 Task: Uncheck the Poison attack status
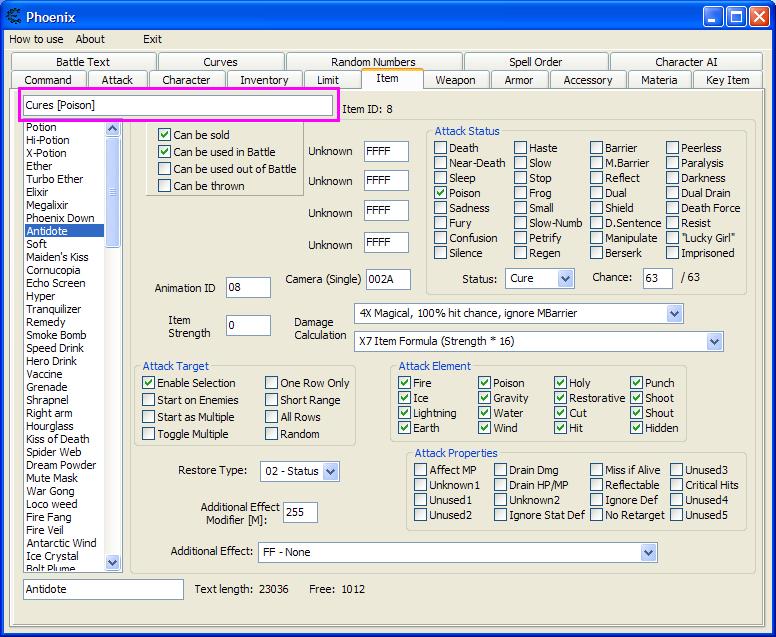[x=441, y=193]
